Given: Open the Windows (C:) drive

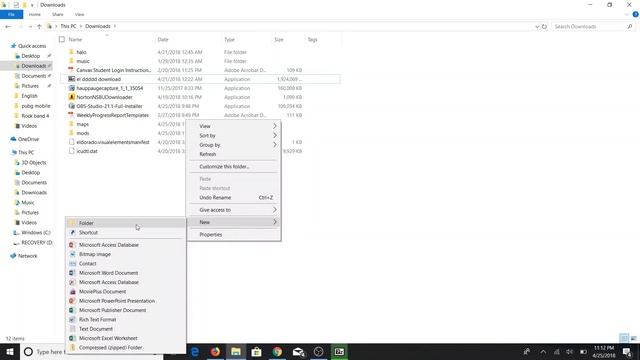Looking at the screenshot, I should click(36, 233).
